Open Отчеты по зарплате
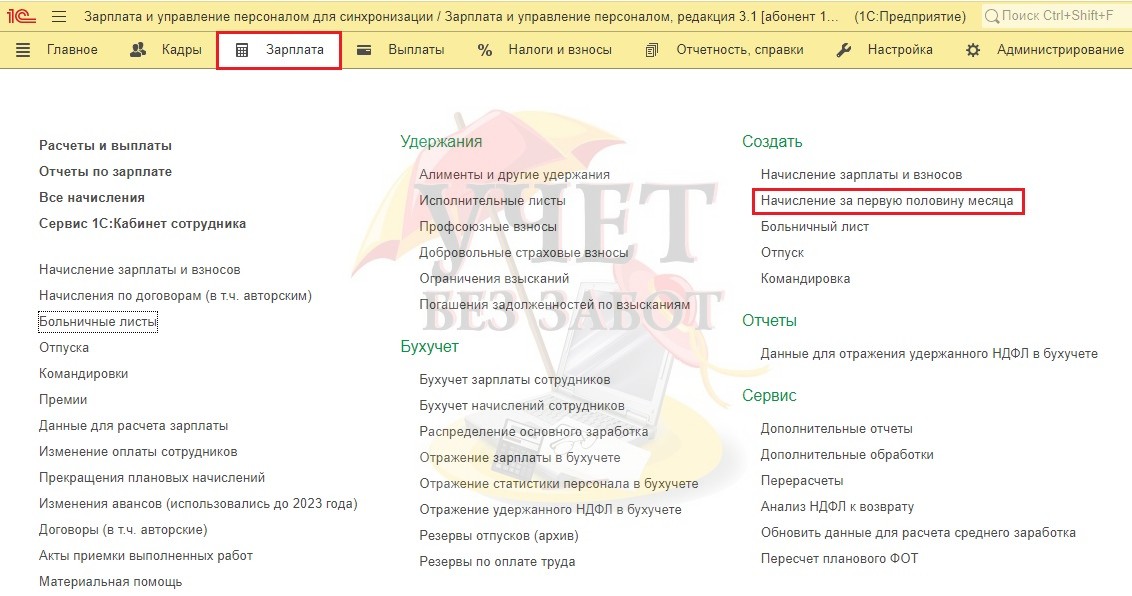This screenshot has height=596, width=1132. pyautogui.click(x=105, y=172)
